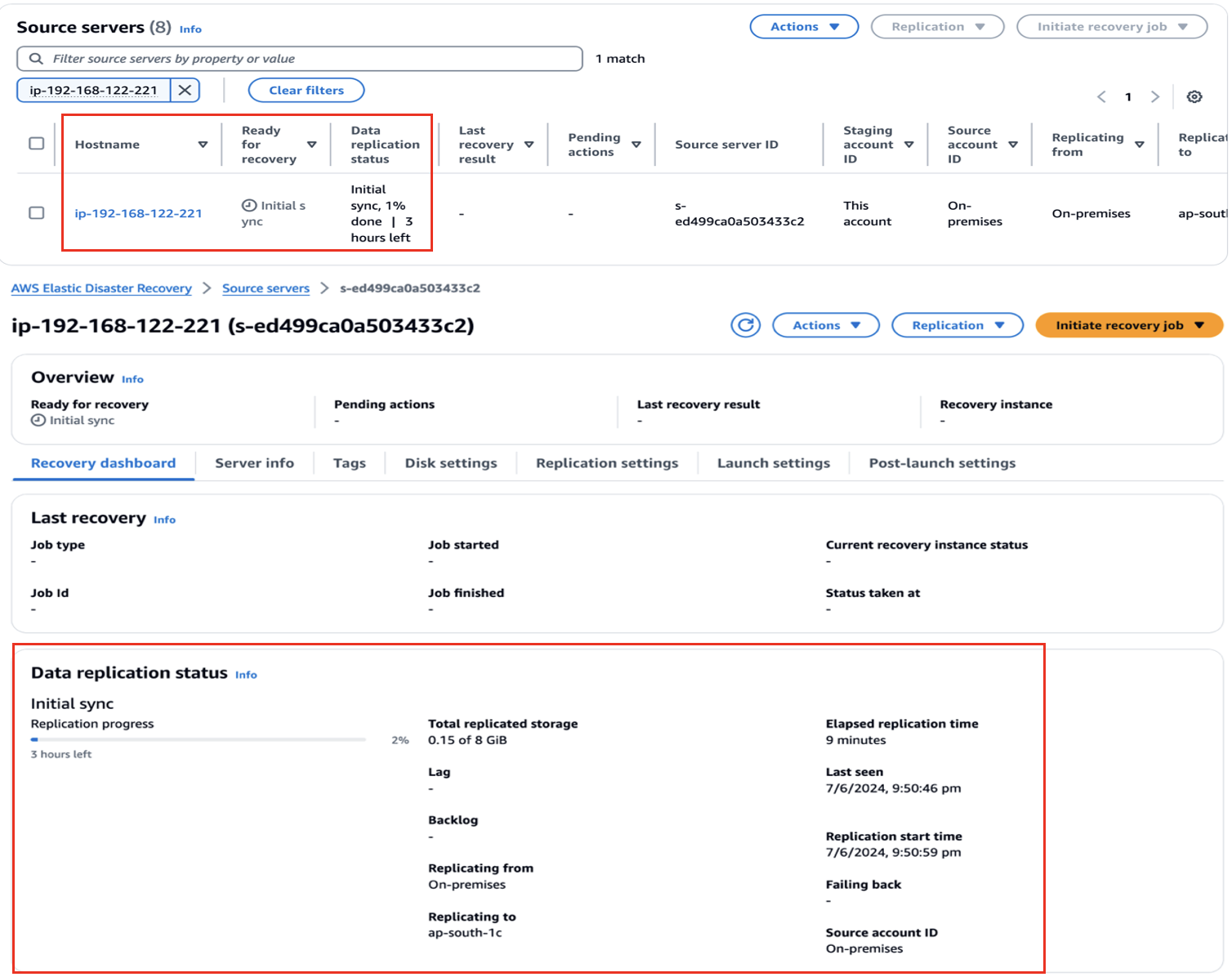Remove the ip-192-168-122-221 filter chip
The width and height of the screenshot is (1232, 977).
(185, 90)
